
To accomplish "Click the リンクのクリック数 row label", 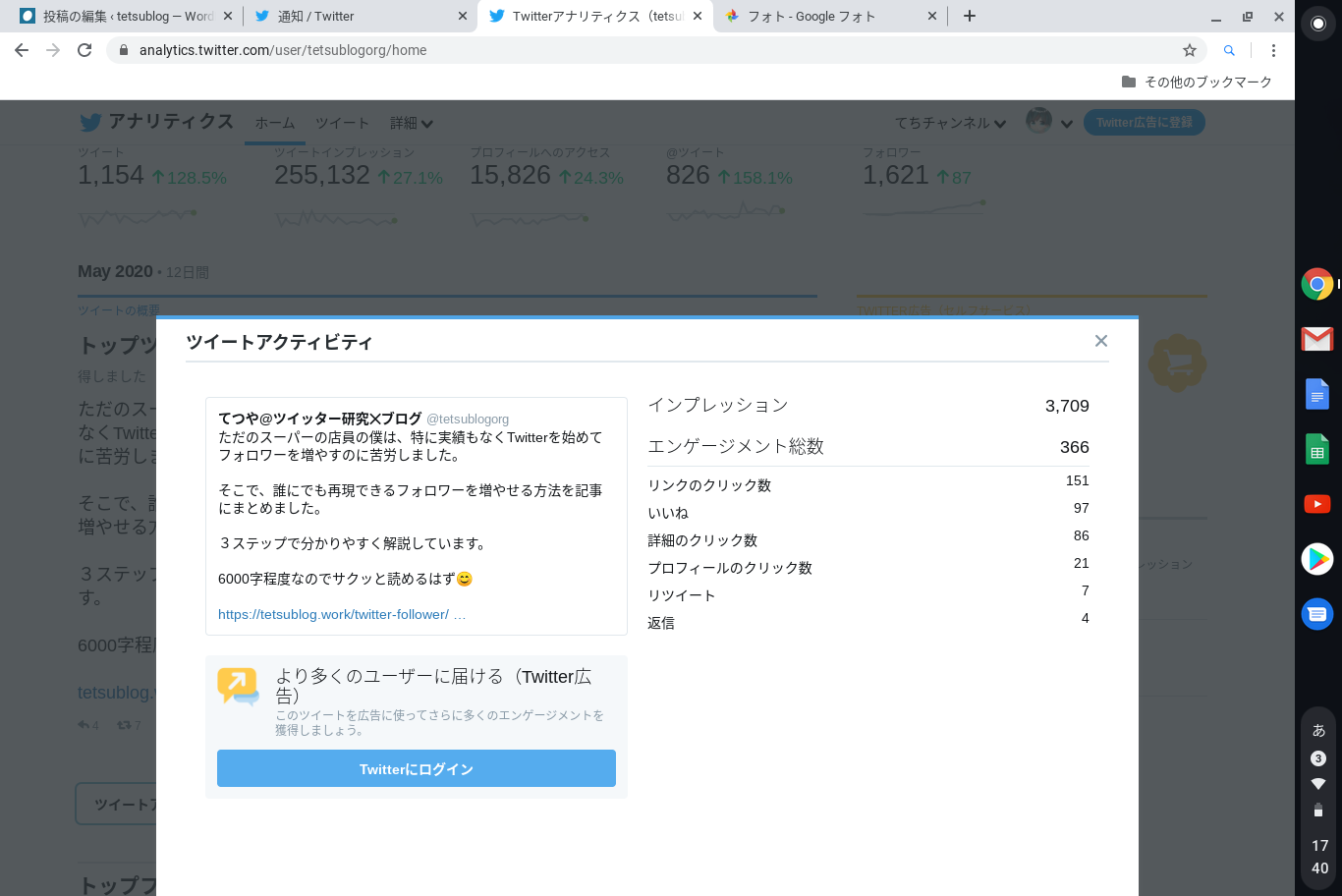I will 709,485.
